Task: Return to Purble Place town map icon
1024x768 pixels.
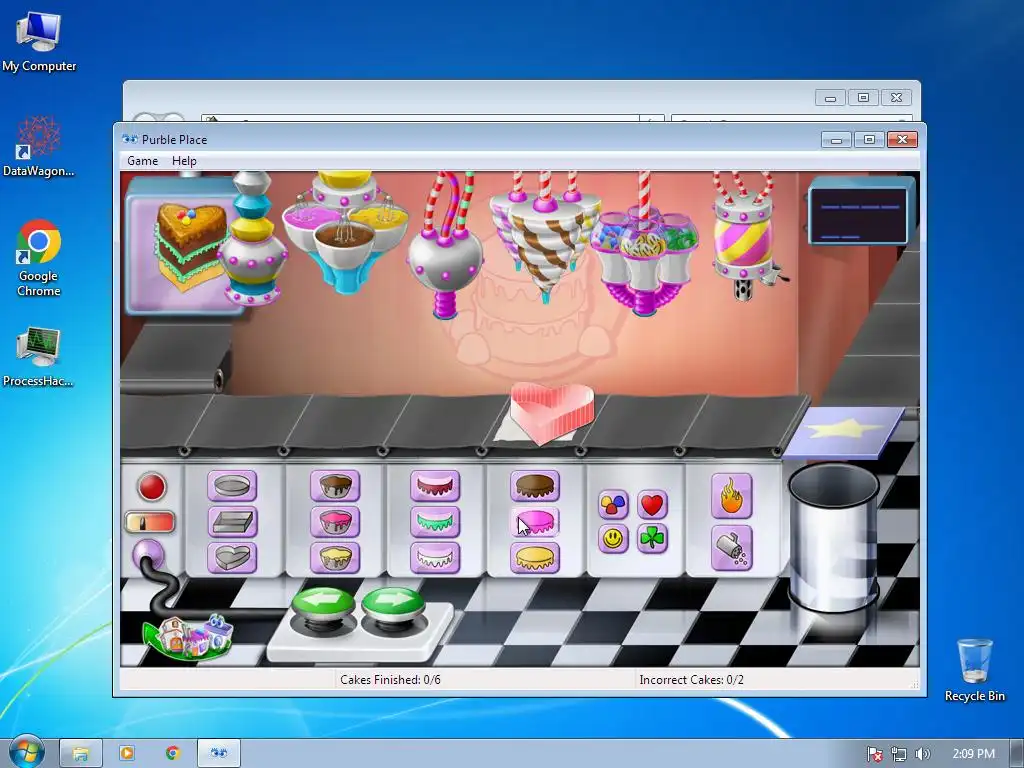Action: click(x=188, y=636)
